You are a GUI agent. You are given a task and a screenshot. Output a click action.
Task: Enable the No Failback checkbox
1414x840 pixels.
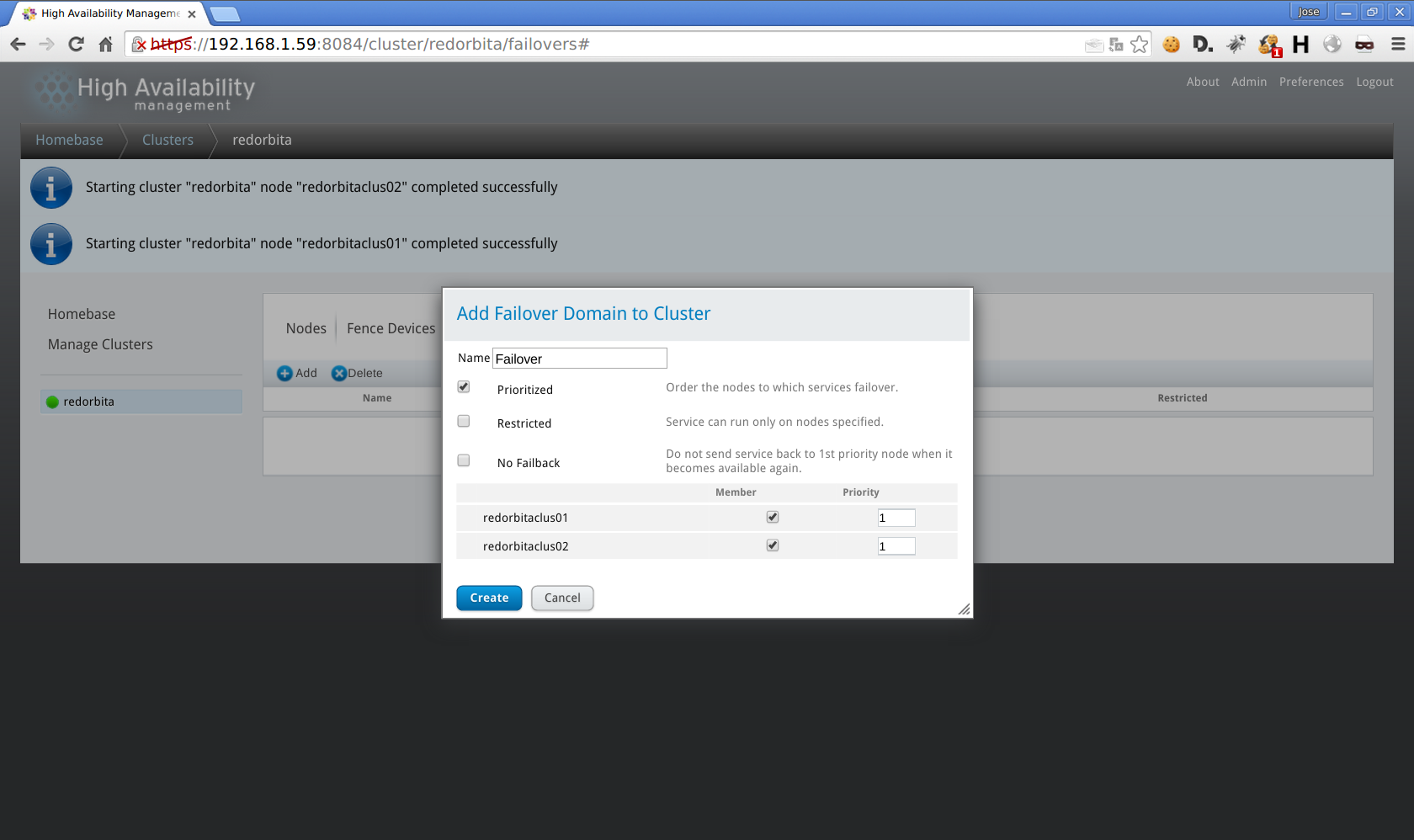click(464, 460)
